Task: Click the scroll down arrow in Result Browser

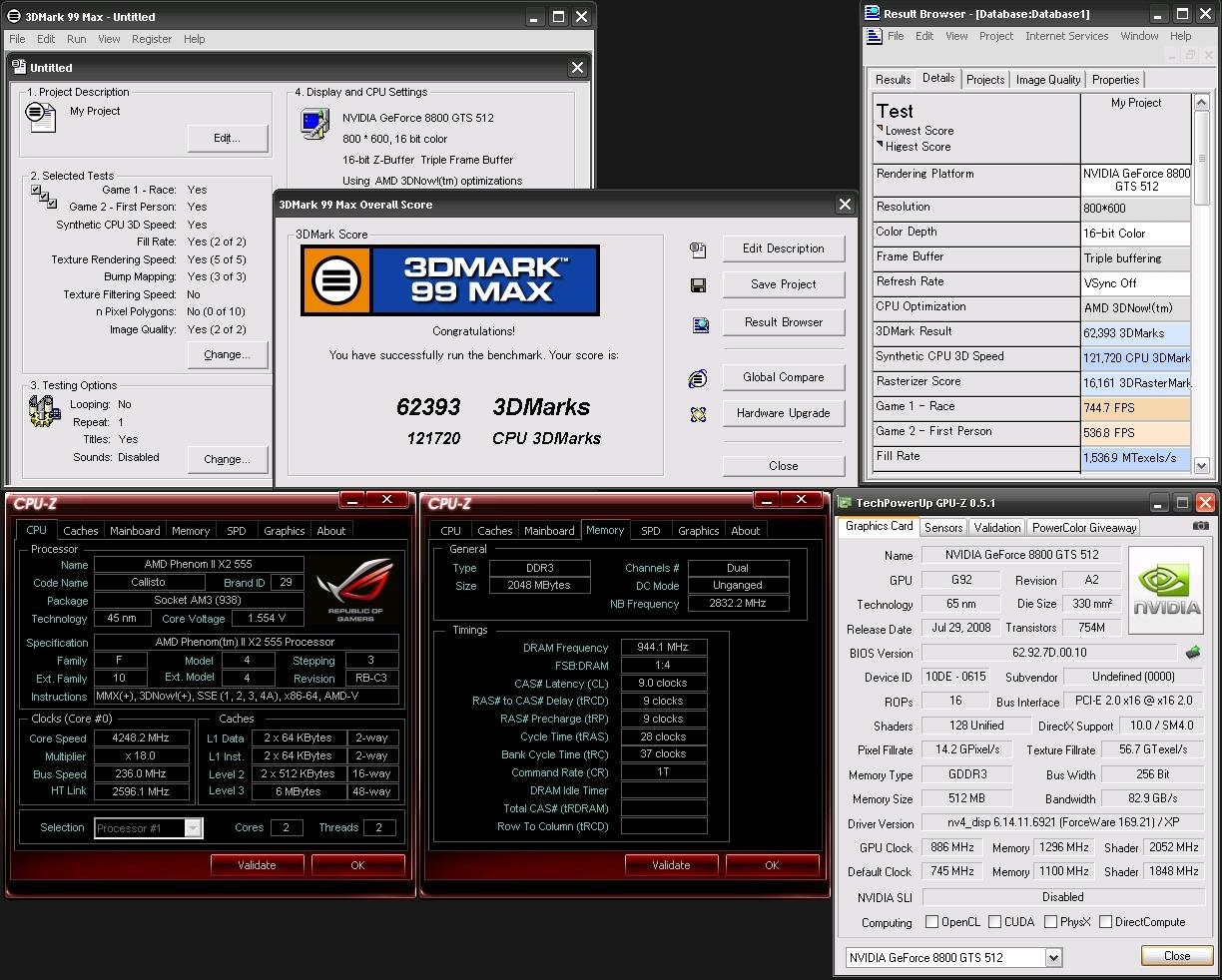Action: click(x=1202, y=465)
